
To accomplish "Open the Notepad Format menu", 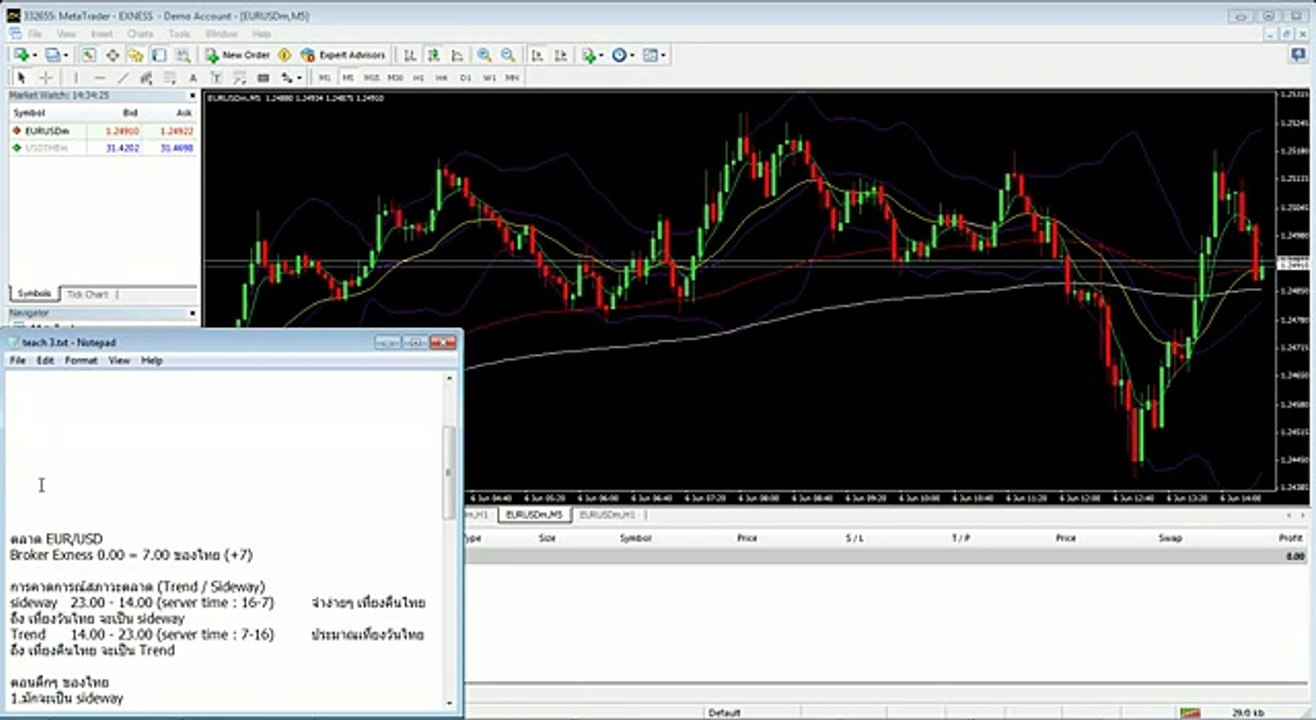I will pyautogui.click(x=81, y=360).
